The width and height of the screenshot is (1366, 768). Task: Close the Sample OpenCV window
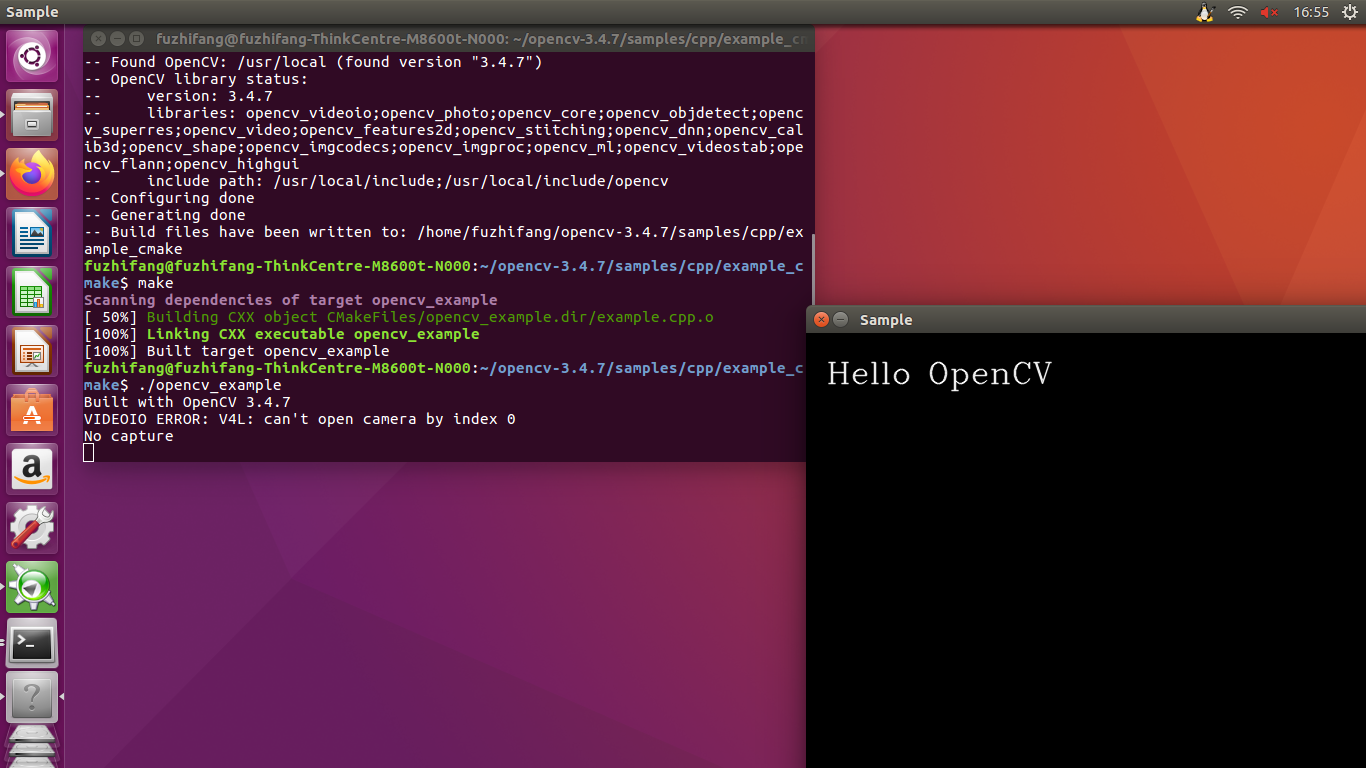tap(821, 320)
